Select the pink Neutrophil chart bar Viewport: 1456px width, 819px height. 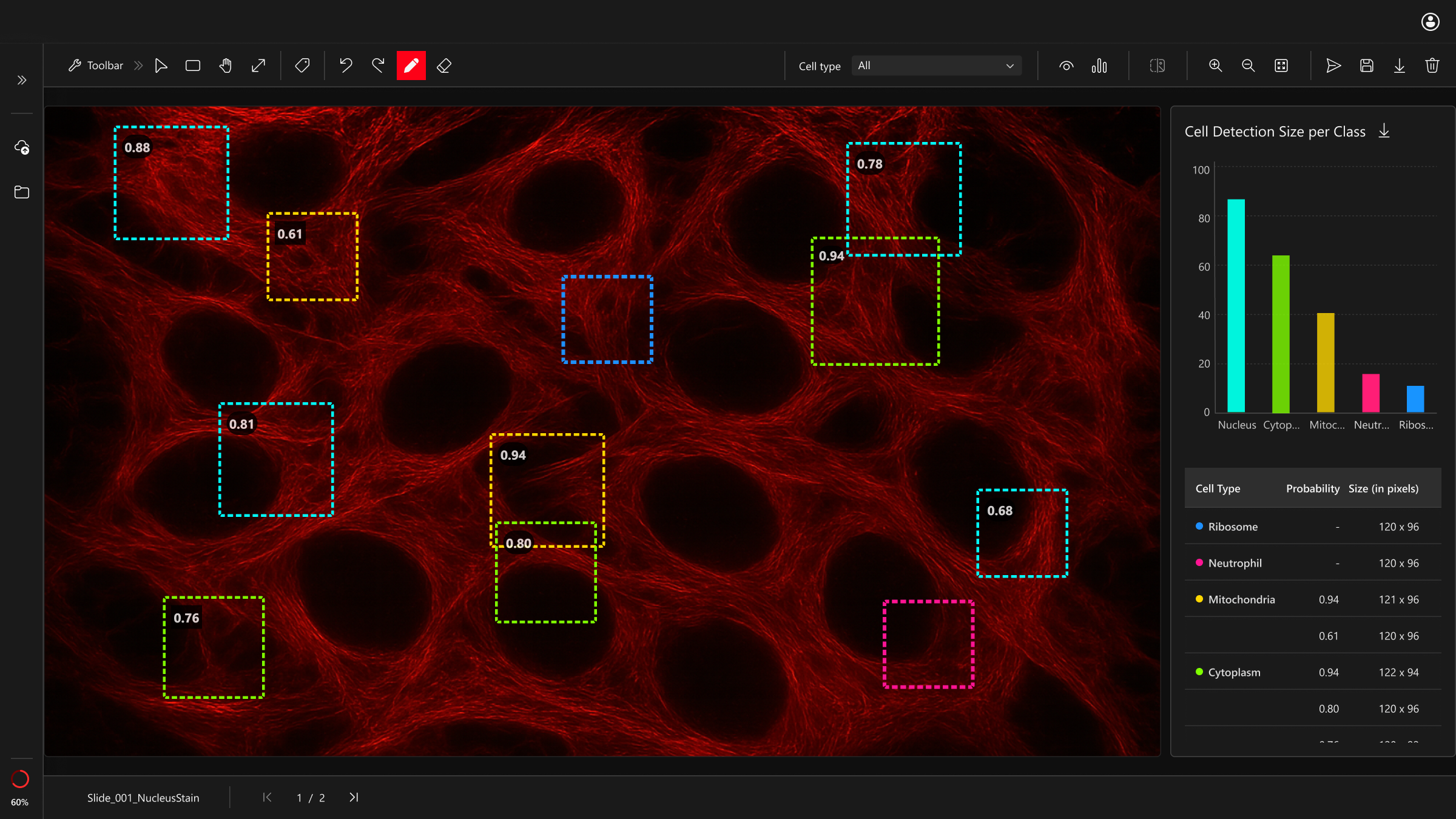[x=1370, y=393]
